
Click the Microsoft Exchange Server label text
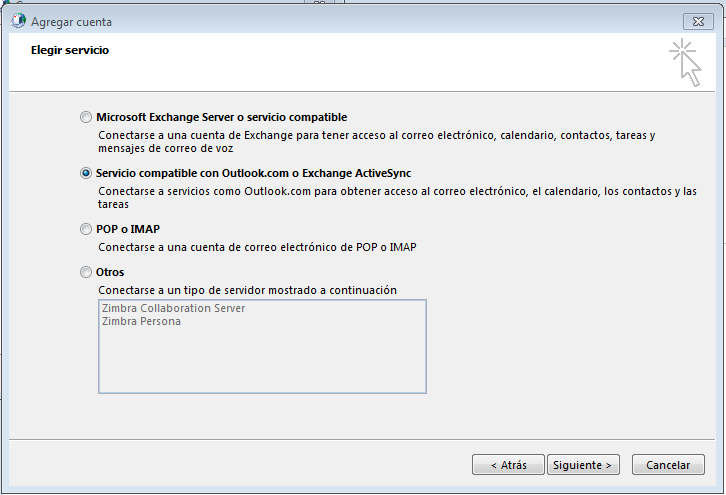(x=221, y=117)
